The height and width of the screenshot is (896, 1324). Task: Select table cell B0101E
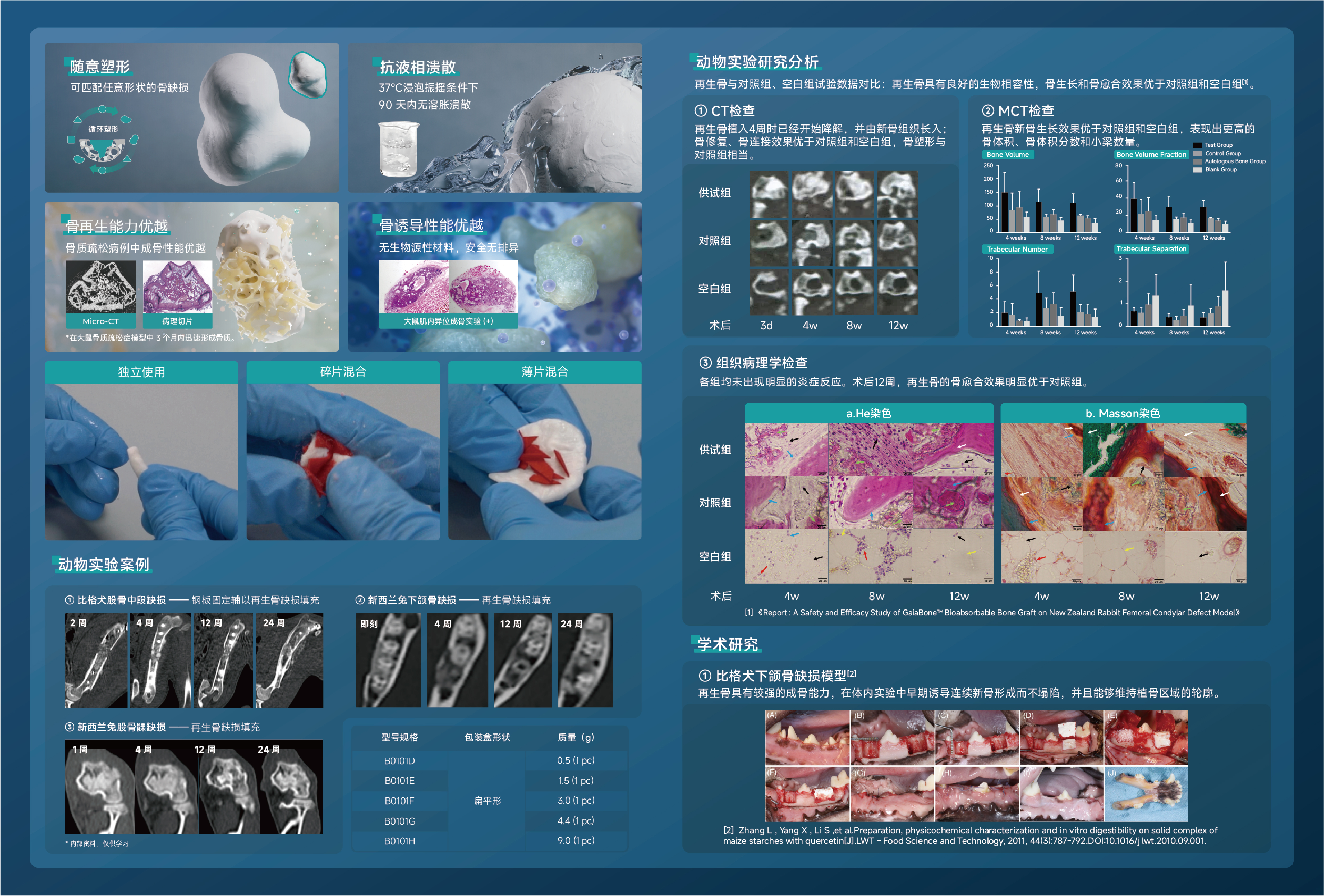[x=399, y=781]
